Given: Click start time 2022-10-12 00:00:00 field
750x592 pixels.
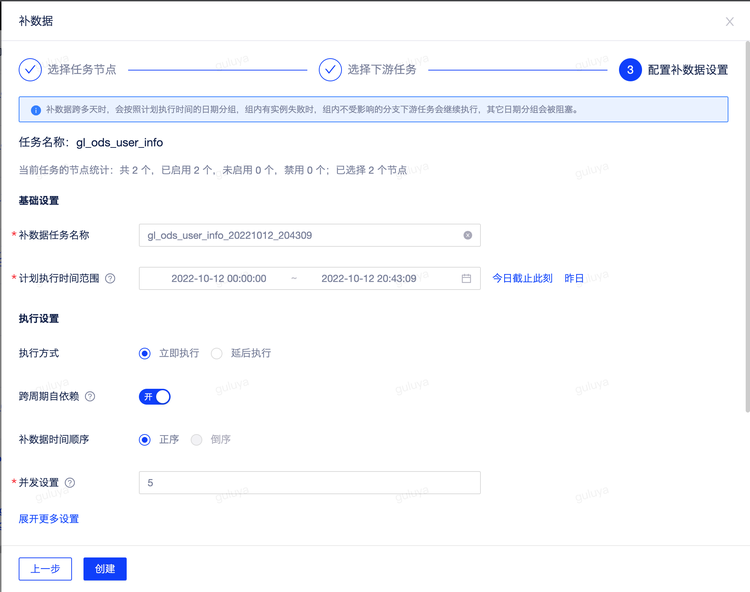Looking at the screenshot, I should click(219, 279).
